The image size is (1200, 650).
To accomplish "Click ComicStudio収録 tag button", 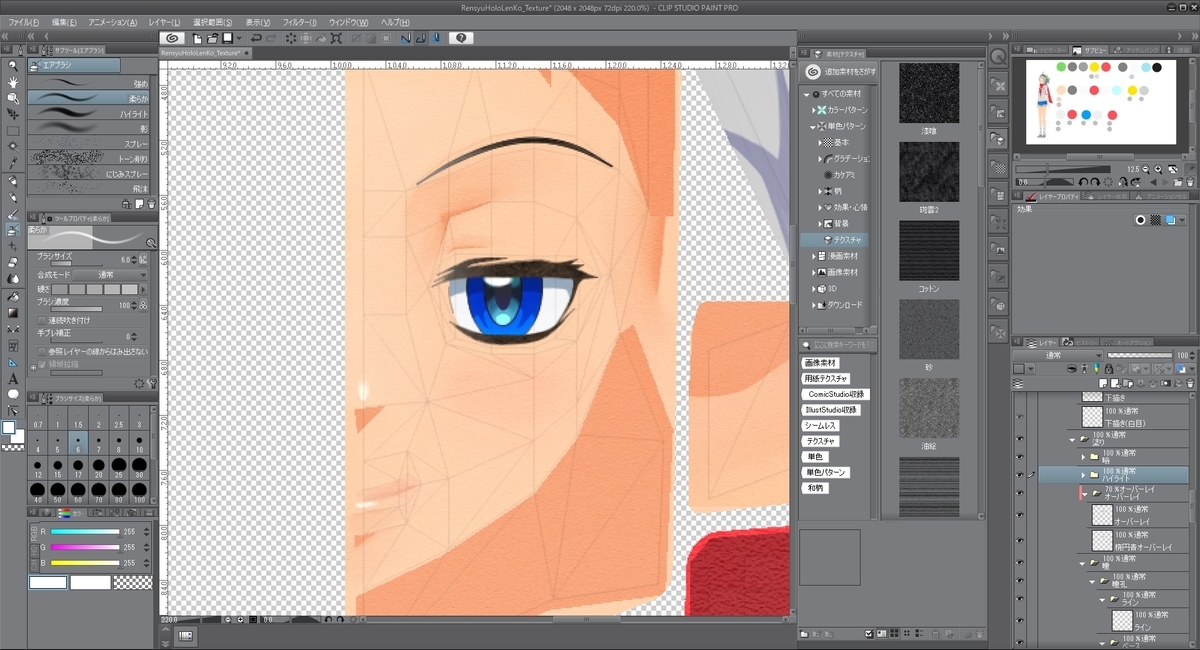I will click(x=836, y=394).
